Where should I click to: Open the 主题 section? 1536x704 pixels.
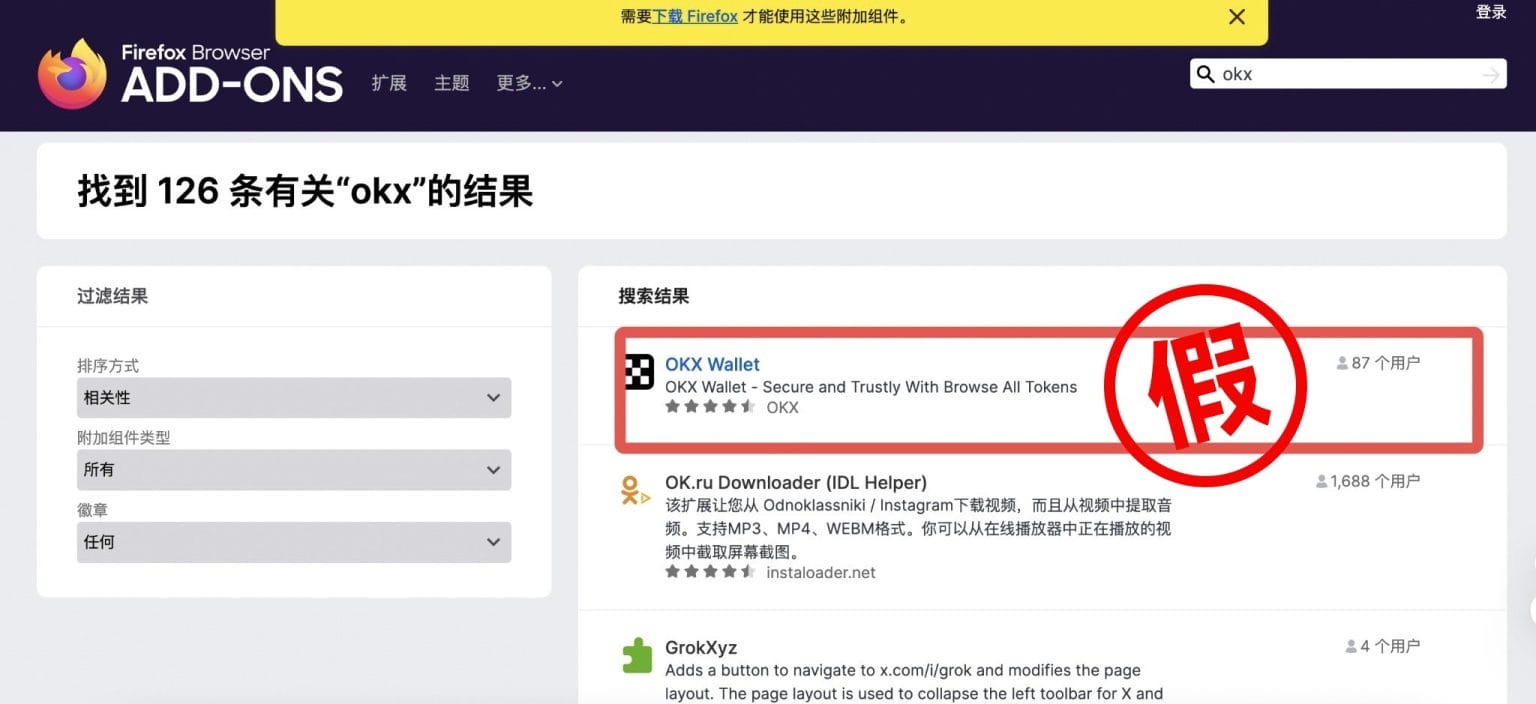coord(451,84)
